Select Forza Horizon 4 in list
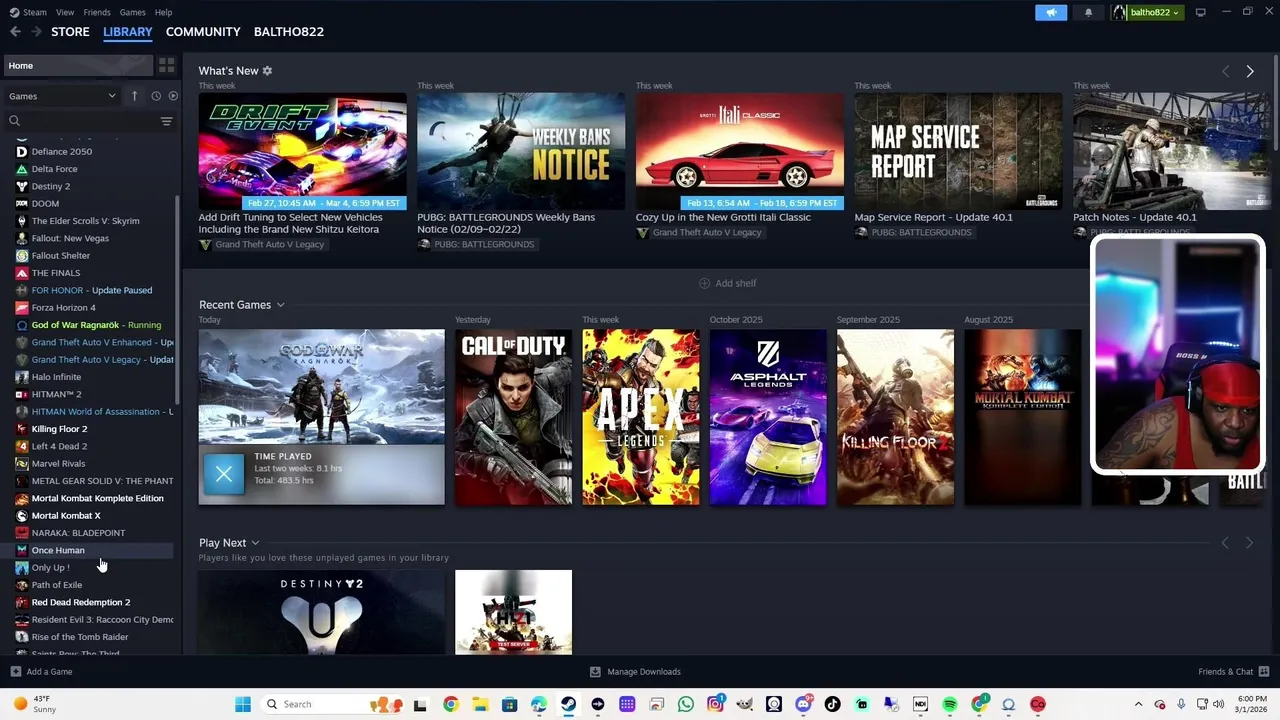 (64, 308)
